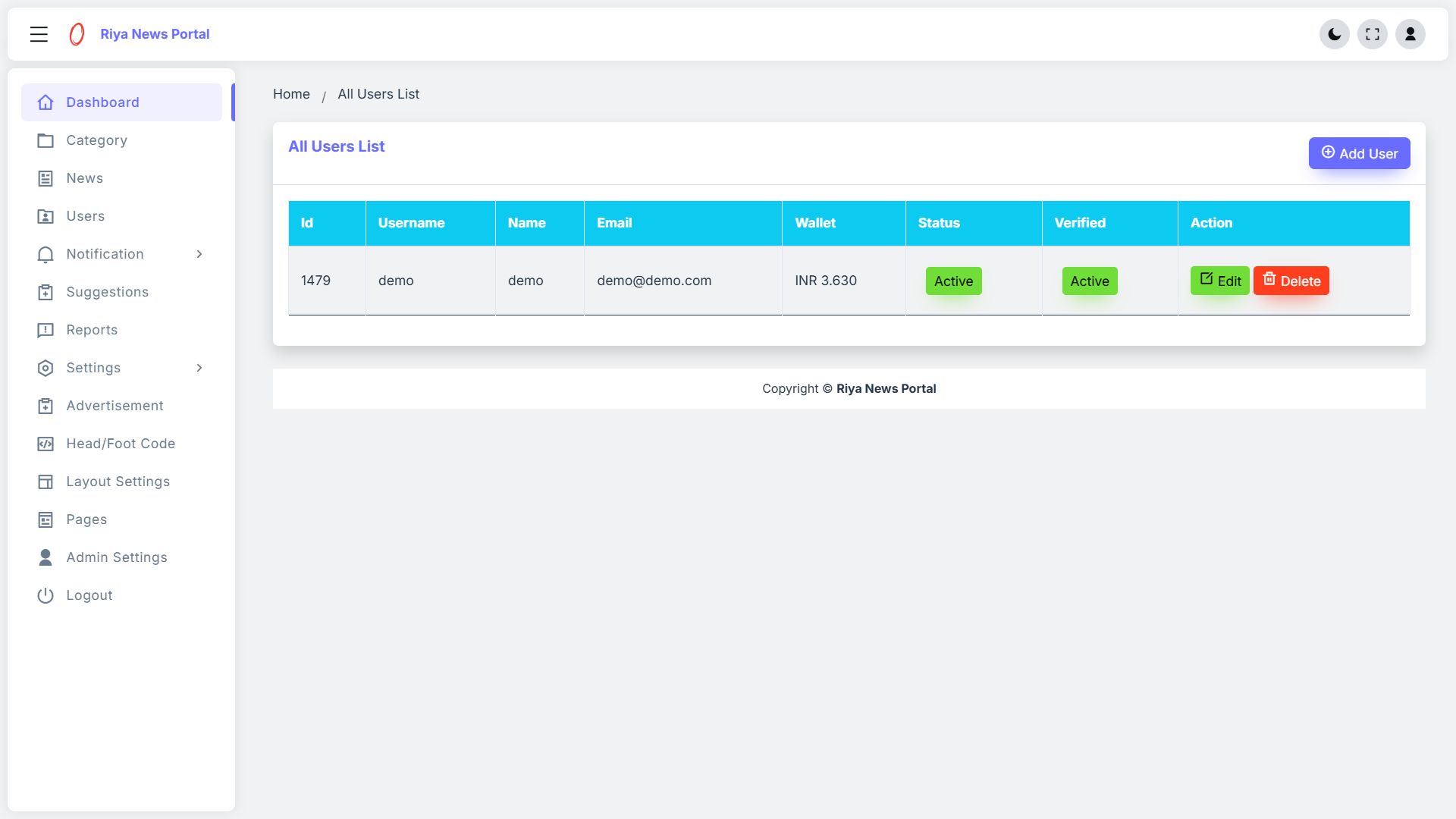Go to the Home breadcrumb link
The height and width of the screenshot is (819, 1456).
[x=291, y=94]
